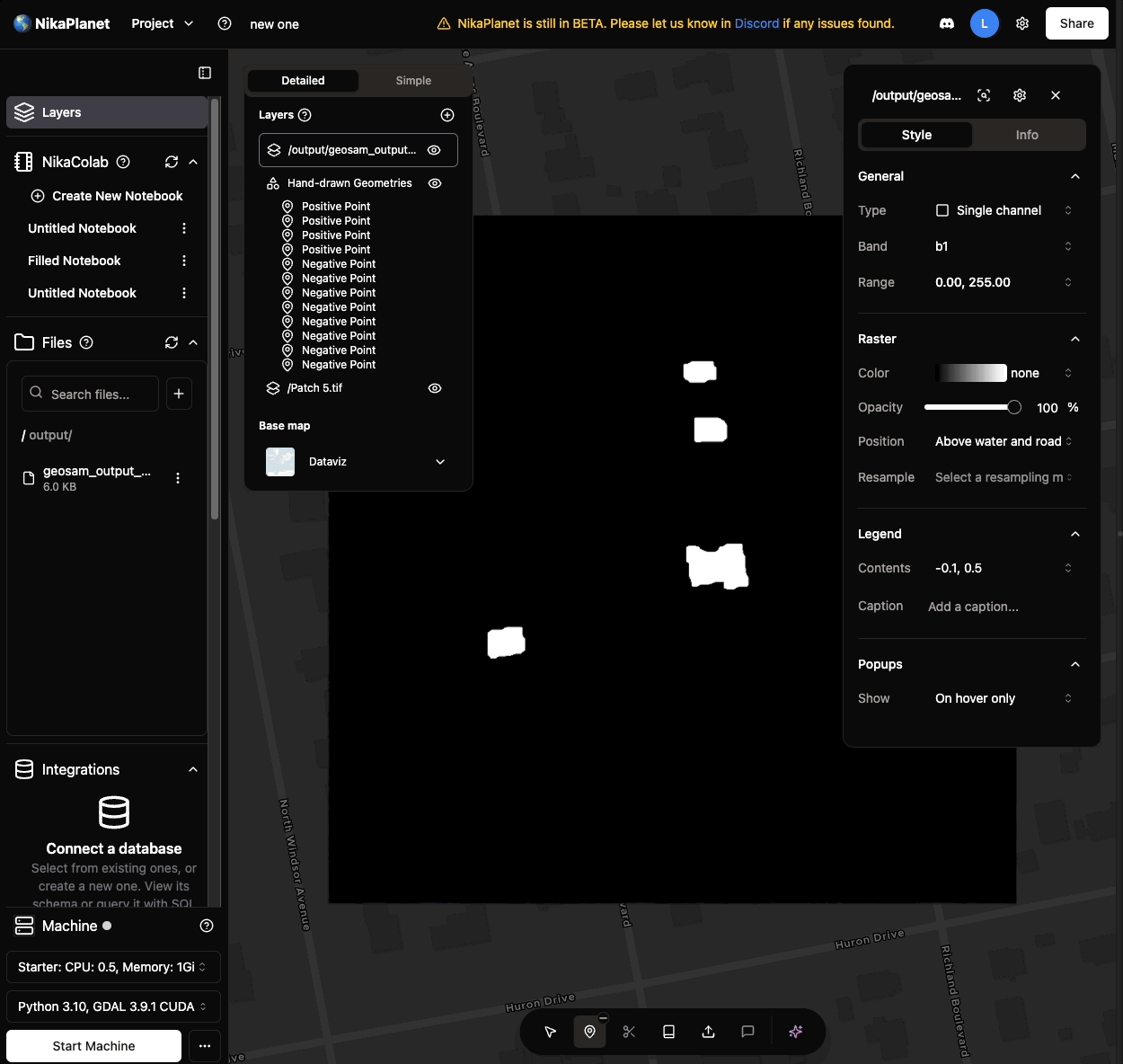Open the Resample method dropdown
Screen dimensions: 1123x1064
click(x=1004, y=477)
